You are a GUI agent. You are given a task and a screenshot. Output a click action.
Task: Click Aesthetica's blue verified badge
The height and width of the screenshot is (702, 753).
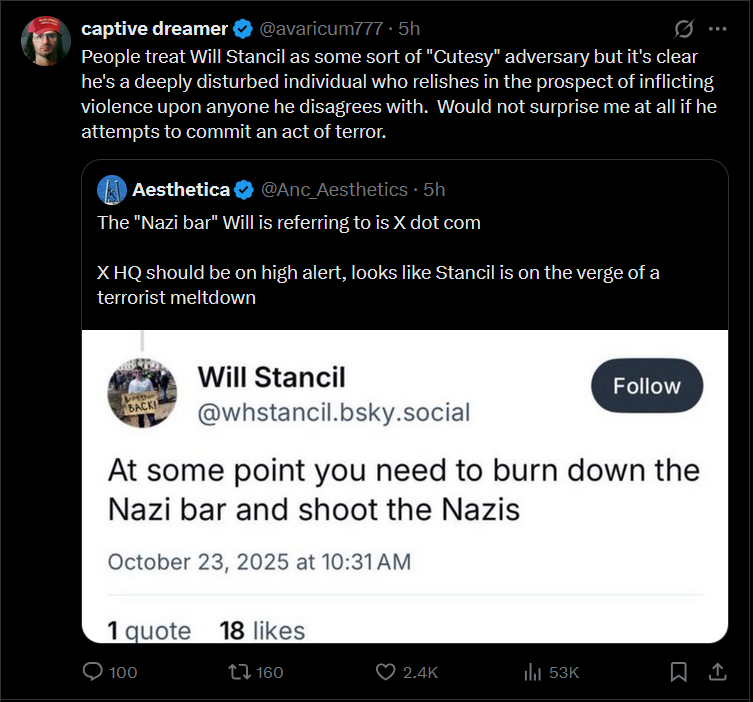click(x=244, y=190)
